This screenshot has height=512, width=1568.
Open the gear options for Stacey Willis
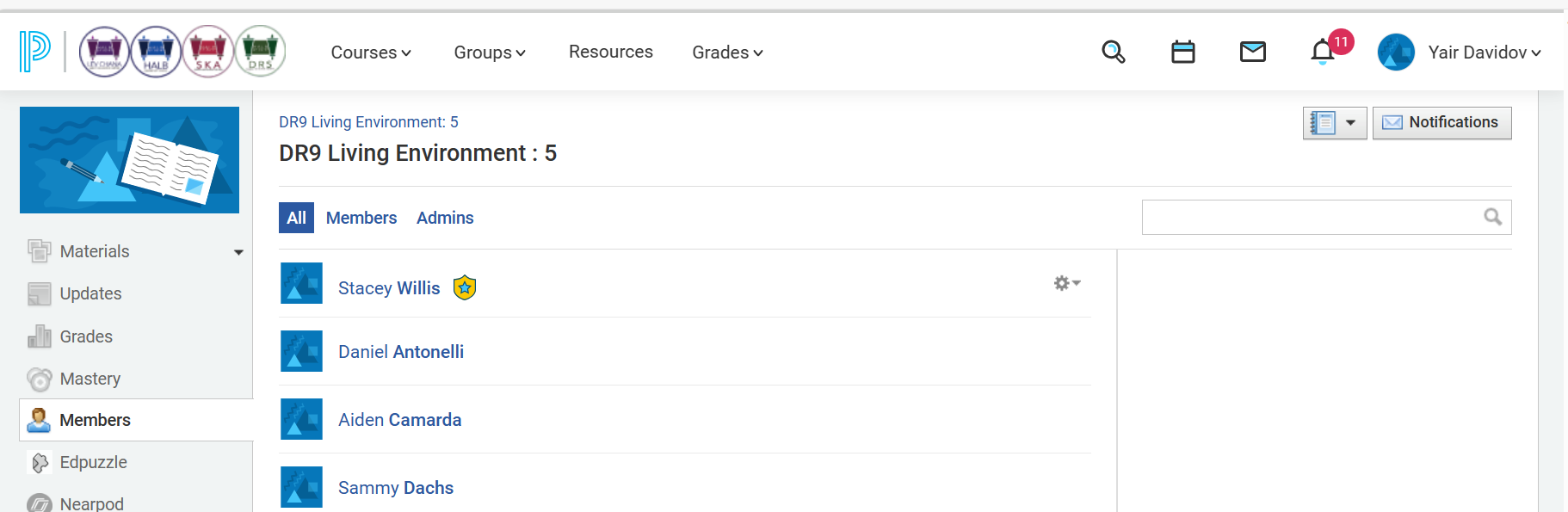(x=1066, y=283)
